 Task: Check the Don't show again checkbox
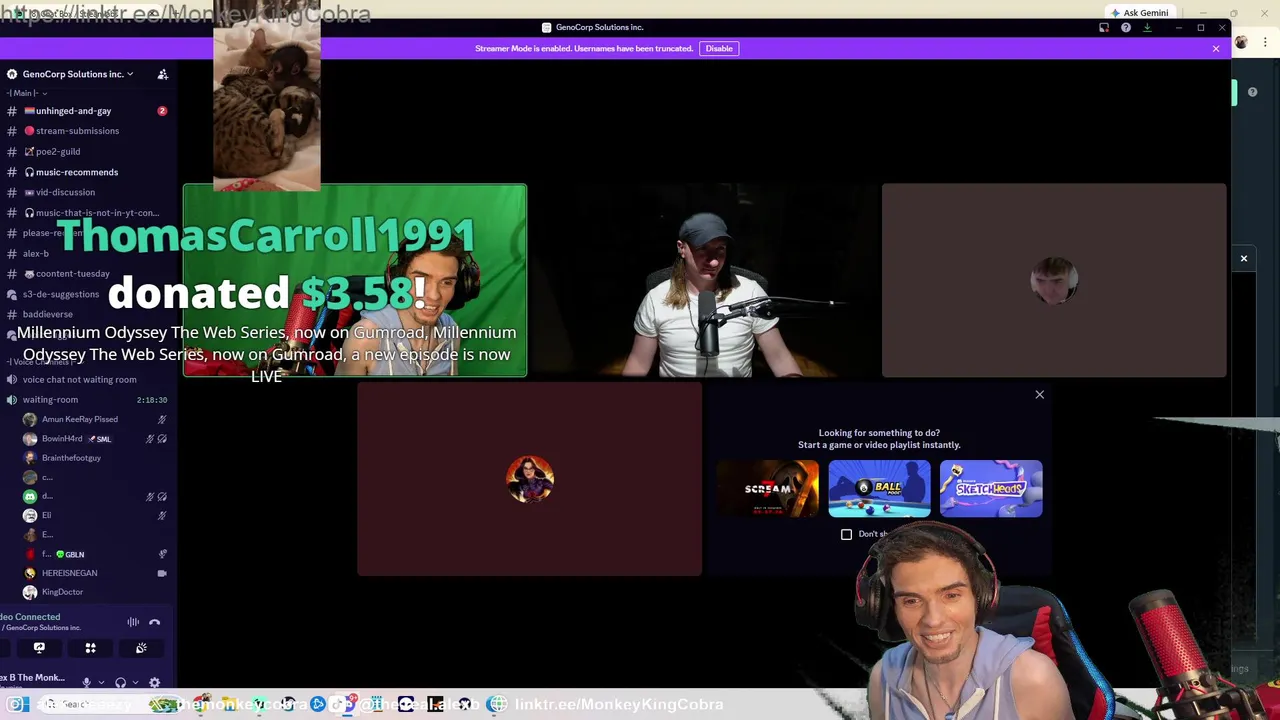coord(846,534)
